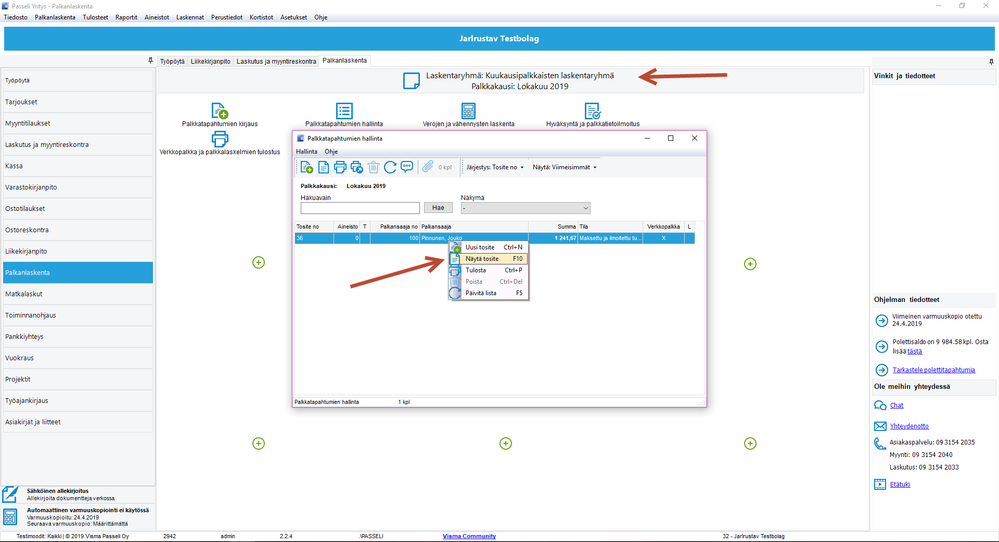Choose Näytä tosite in the context menu

(x=489, y=259)
